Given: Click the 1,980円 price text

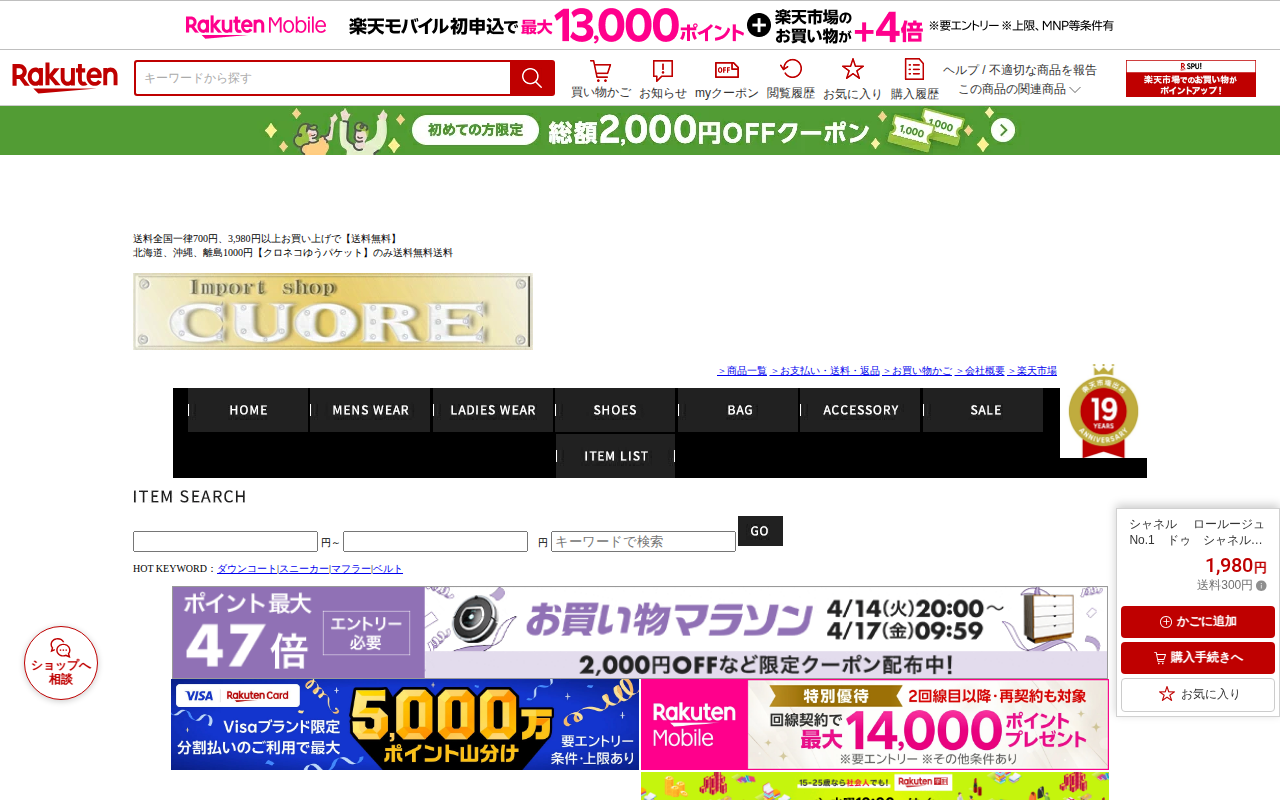Looking at the screenshot, I should pos(1236,566).
